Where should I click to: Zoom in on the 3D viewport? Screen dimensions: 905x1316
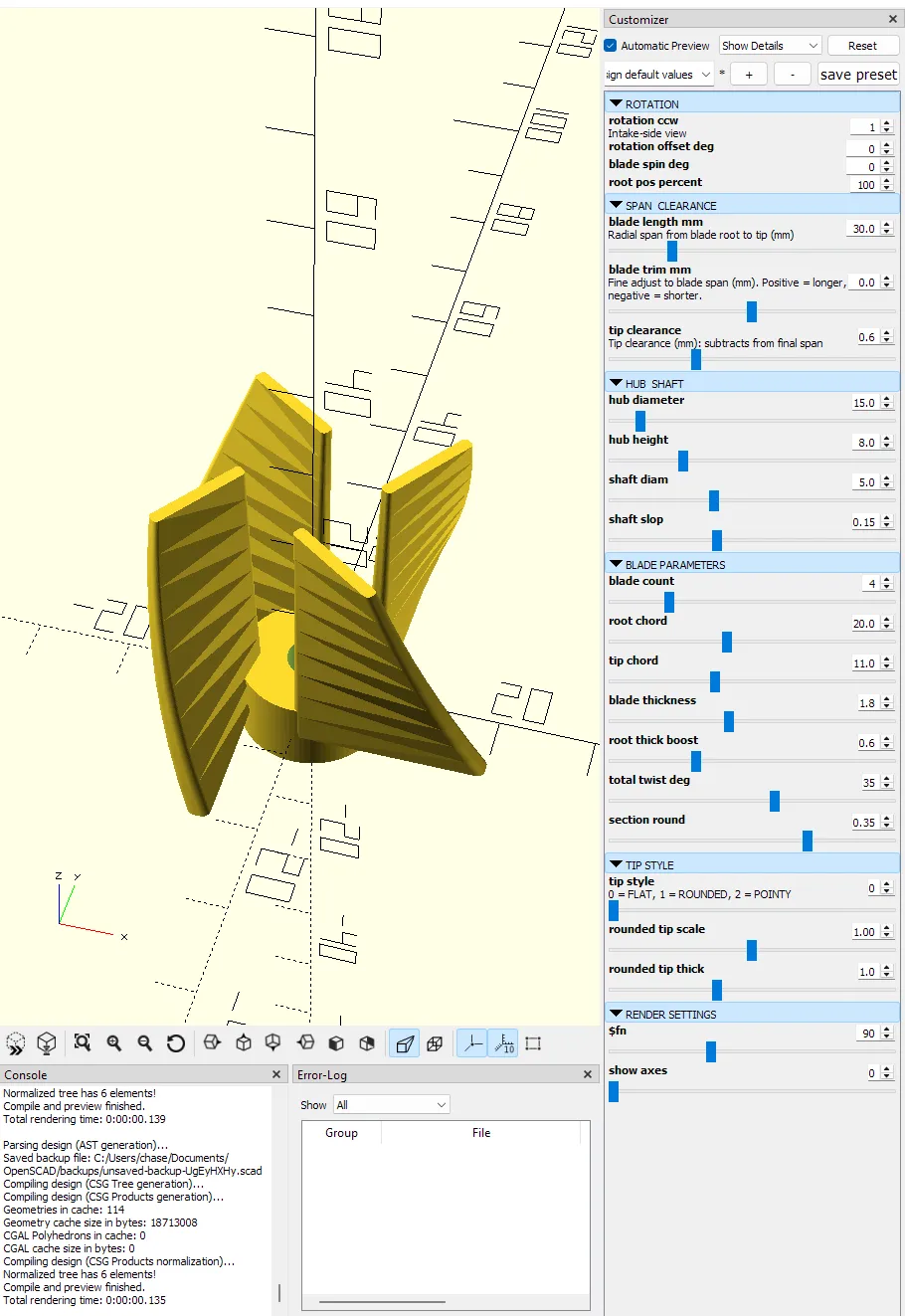point(114,1042)
